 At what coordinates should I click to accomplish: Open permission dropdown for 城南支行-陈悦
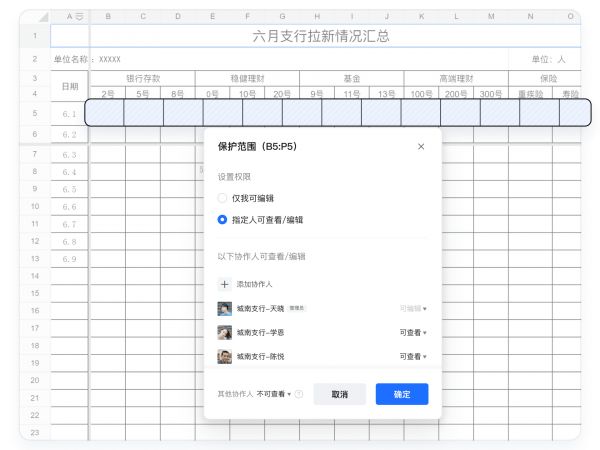click(413, 356)
